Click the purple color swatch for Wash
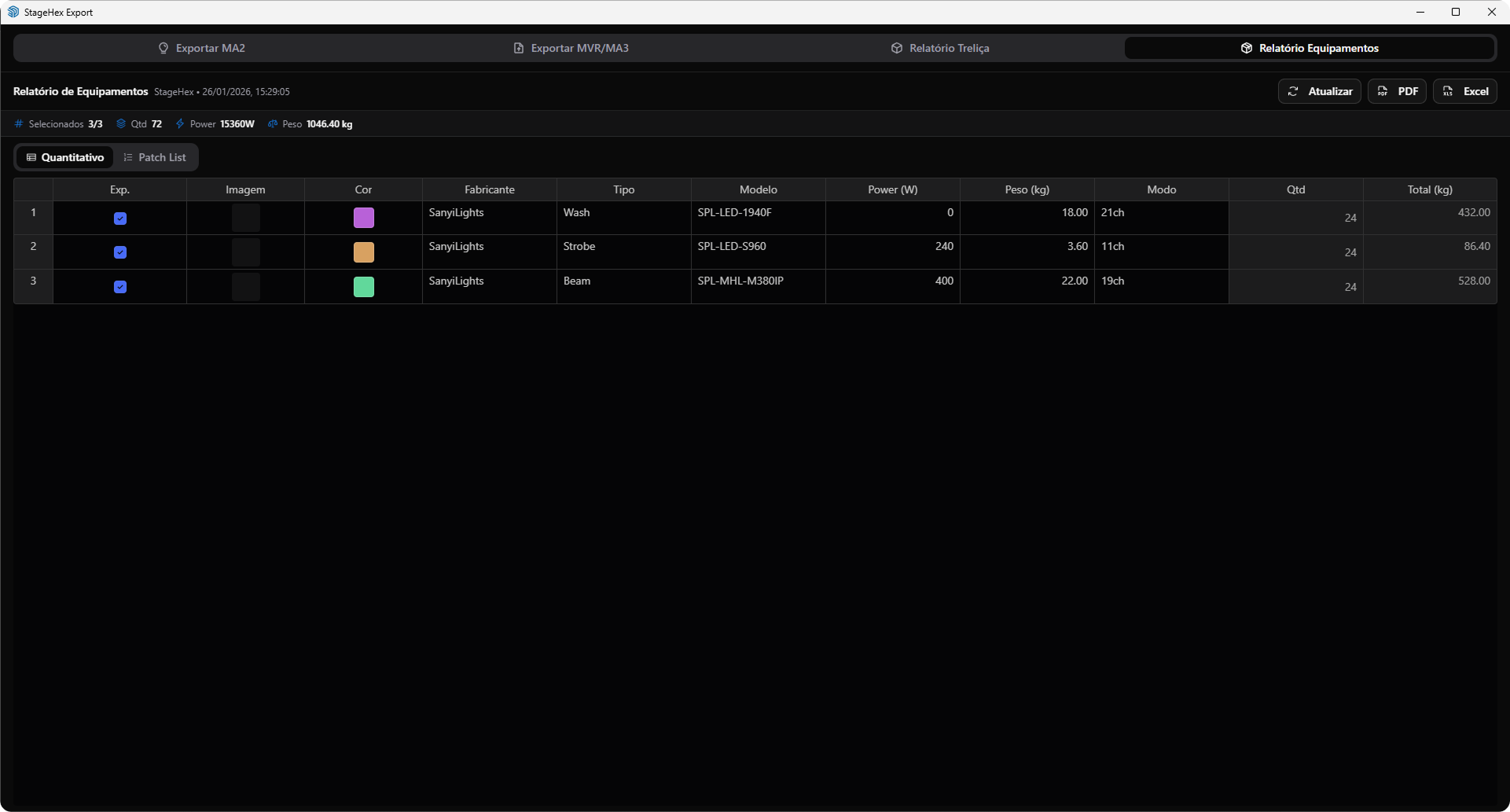This screenshot has width=1510, height=812. [x=364, y=218]
